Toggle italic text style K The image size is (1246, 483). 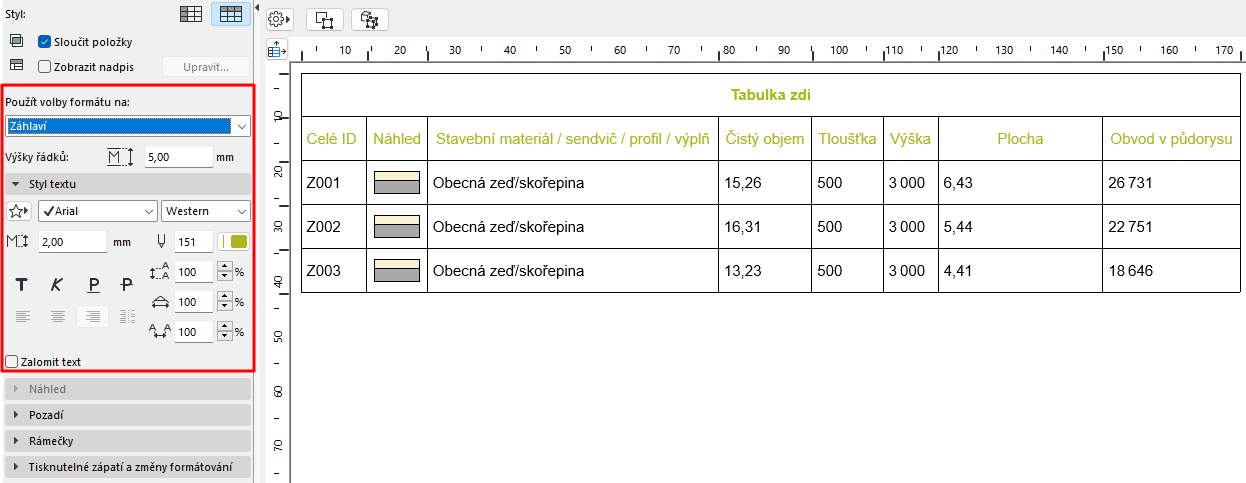coord(57,285)
